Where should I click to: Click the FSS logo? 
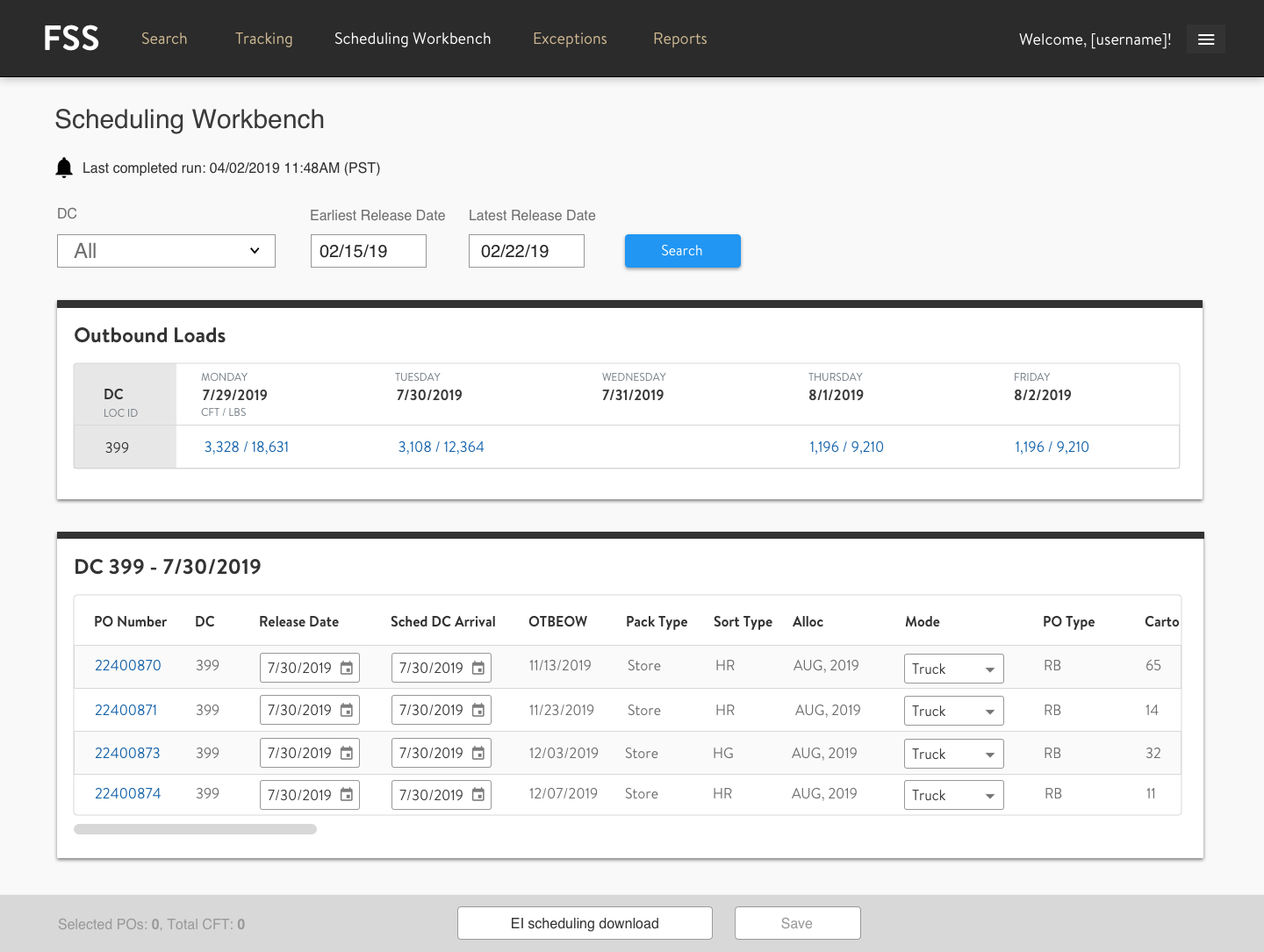pyautogui.click(x=71, y=39)
